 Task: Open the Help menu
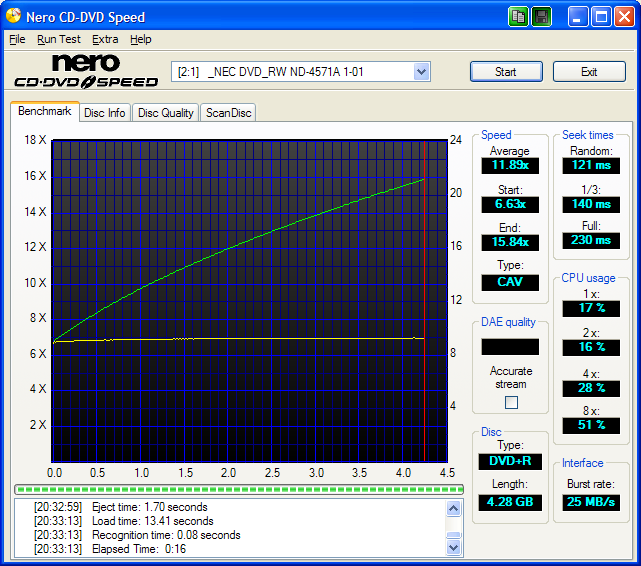(x=141, y=39)
